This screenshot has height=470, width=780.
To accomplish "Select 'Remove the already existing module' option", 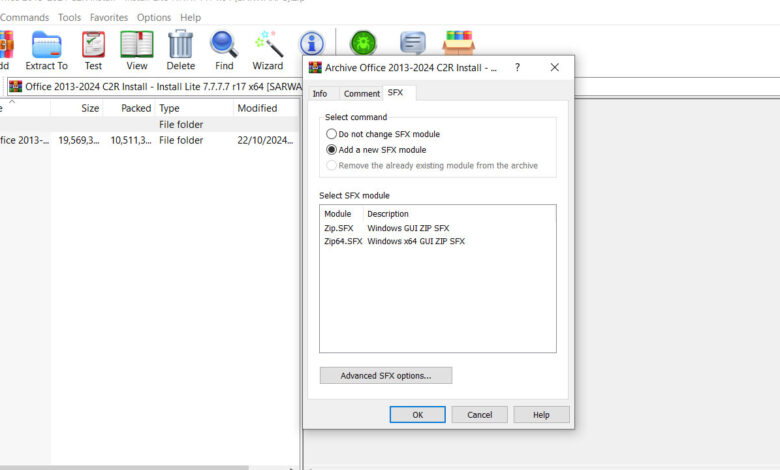I will (432, 166).
